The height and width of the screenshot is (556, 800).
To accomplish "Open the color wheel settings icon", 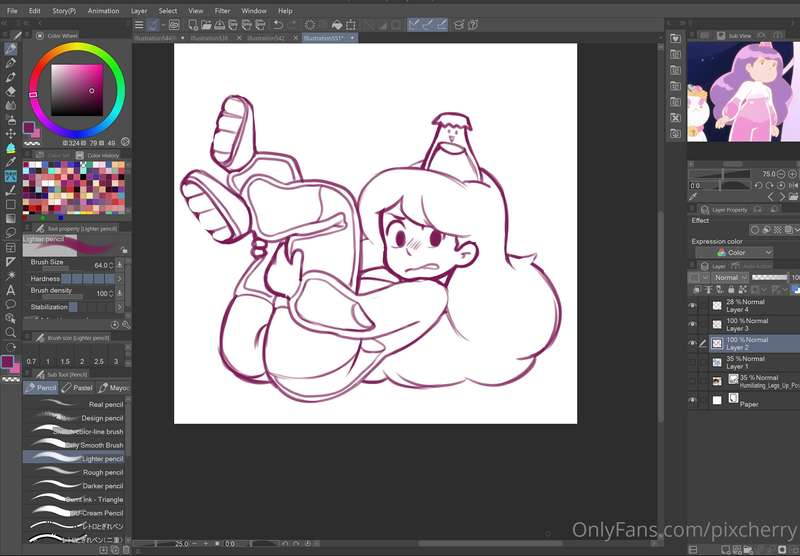I will (125, 142).
